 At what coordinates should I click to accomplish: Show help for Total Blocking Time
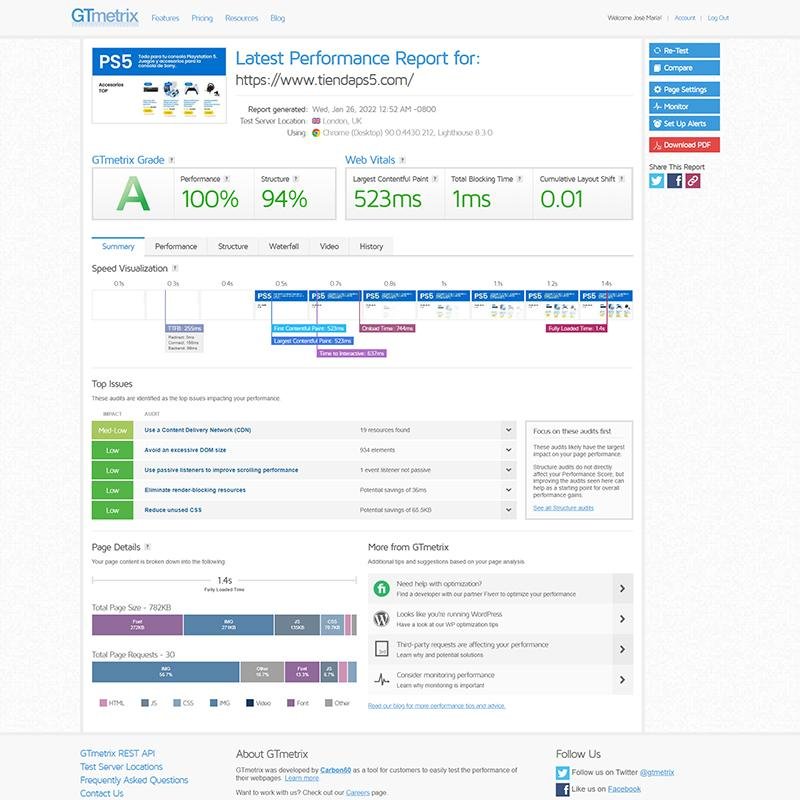coord(519,179)
